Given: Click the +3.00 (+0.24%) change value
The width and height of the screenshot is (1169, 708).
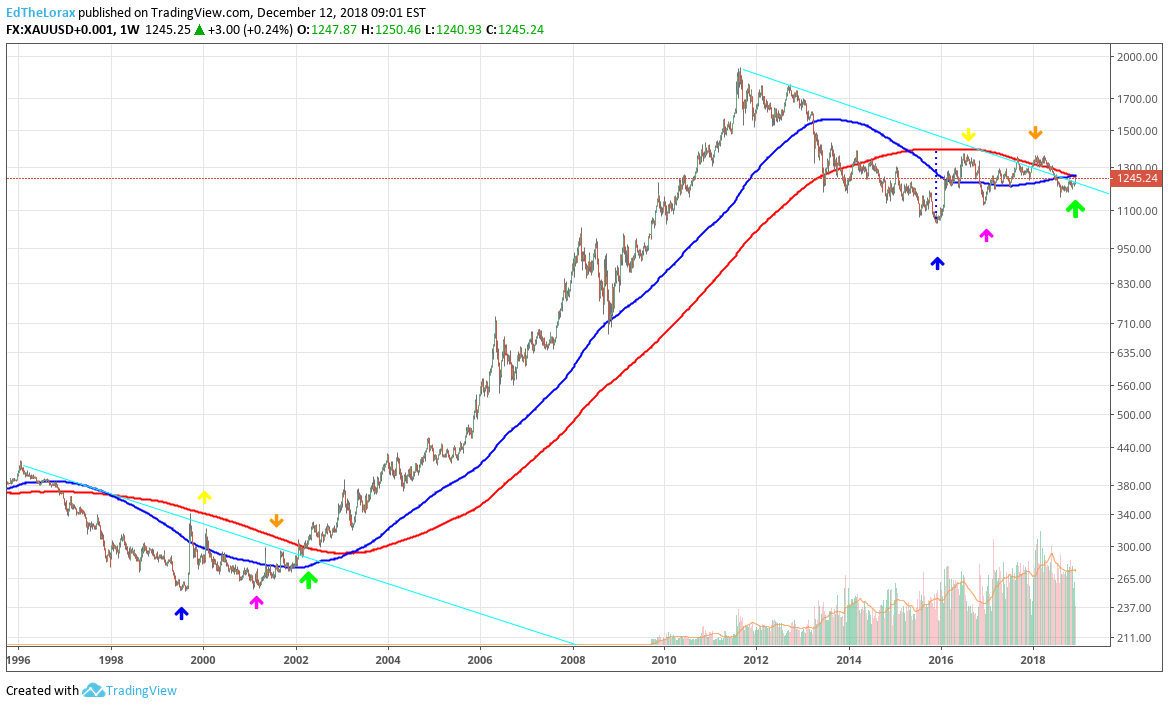Looking at the screenshot, I should [250, 30].
